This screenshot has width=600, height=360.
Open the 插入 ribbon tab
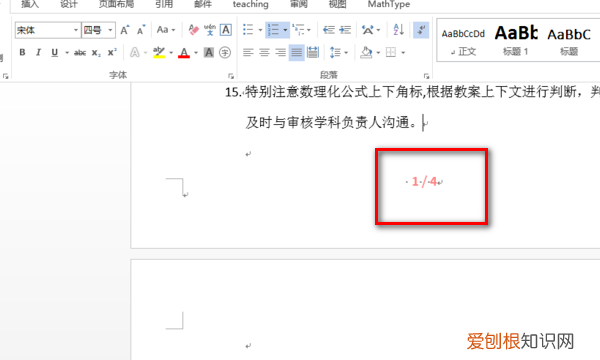[30, 4]
